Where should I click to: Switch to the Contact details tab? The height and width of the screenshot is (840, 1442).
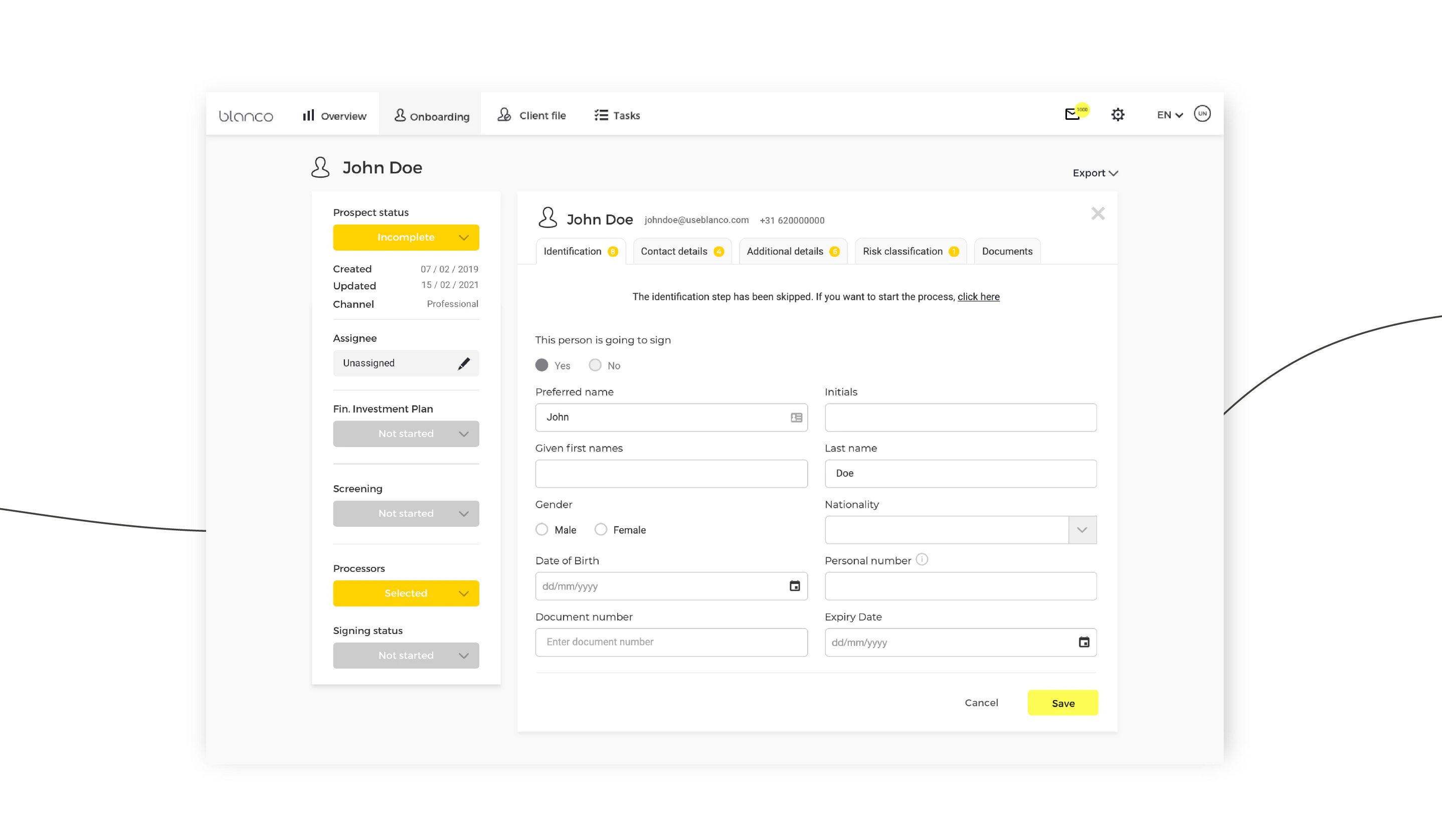point(682,252)
